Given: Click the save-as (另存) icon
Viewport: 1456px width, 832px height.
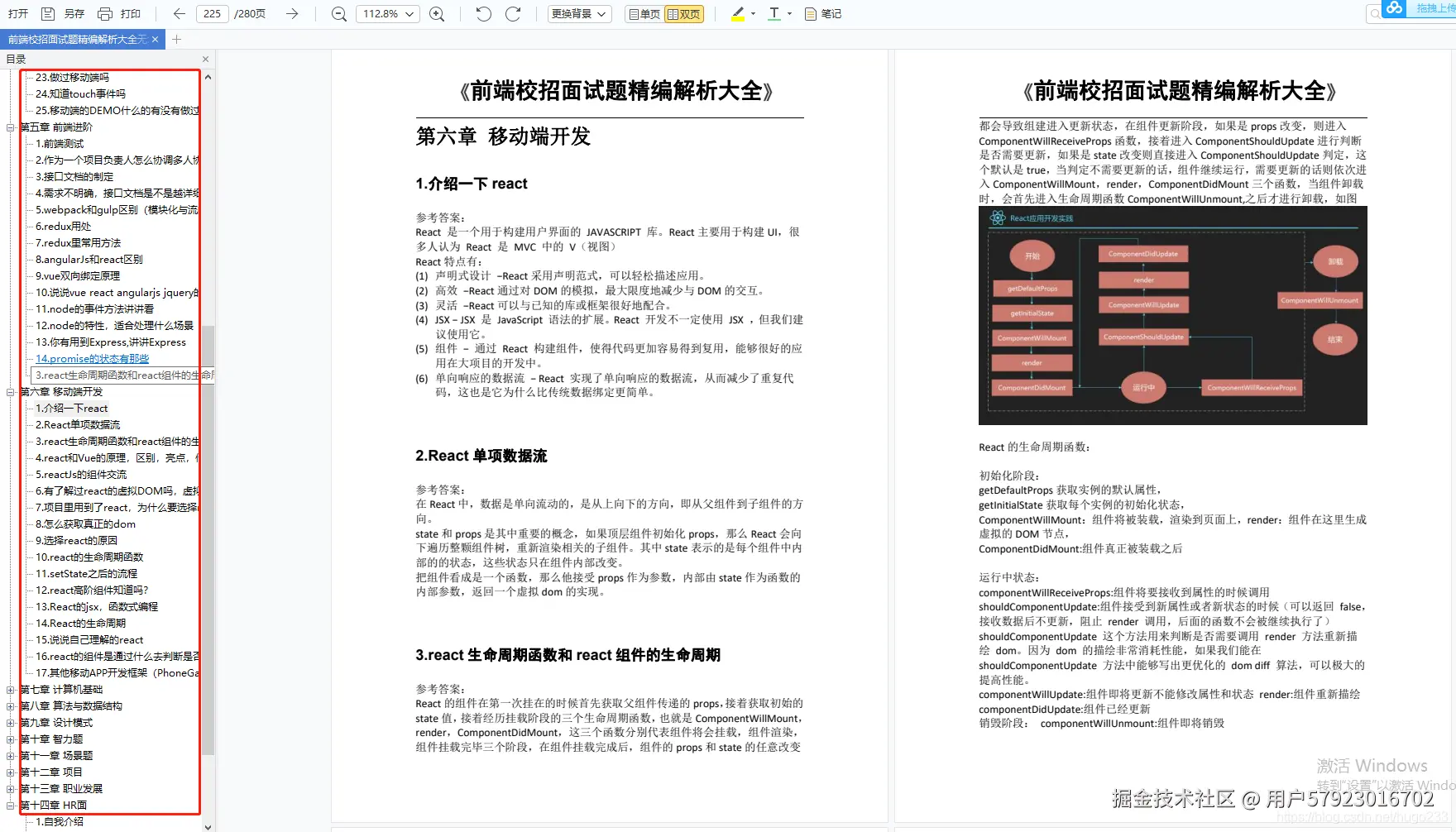Looking at the screenshot, I should 48,14.
